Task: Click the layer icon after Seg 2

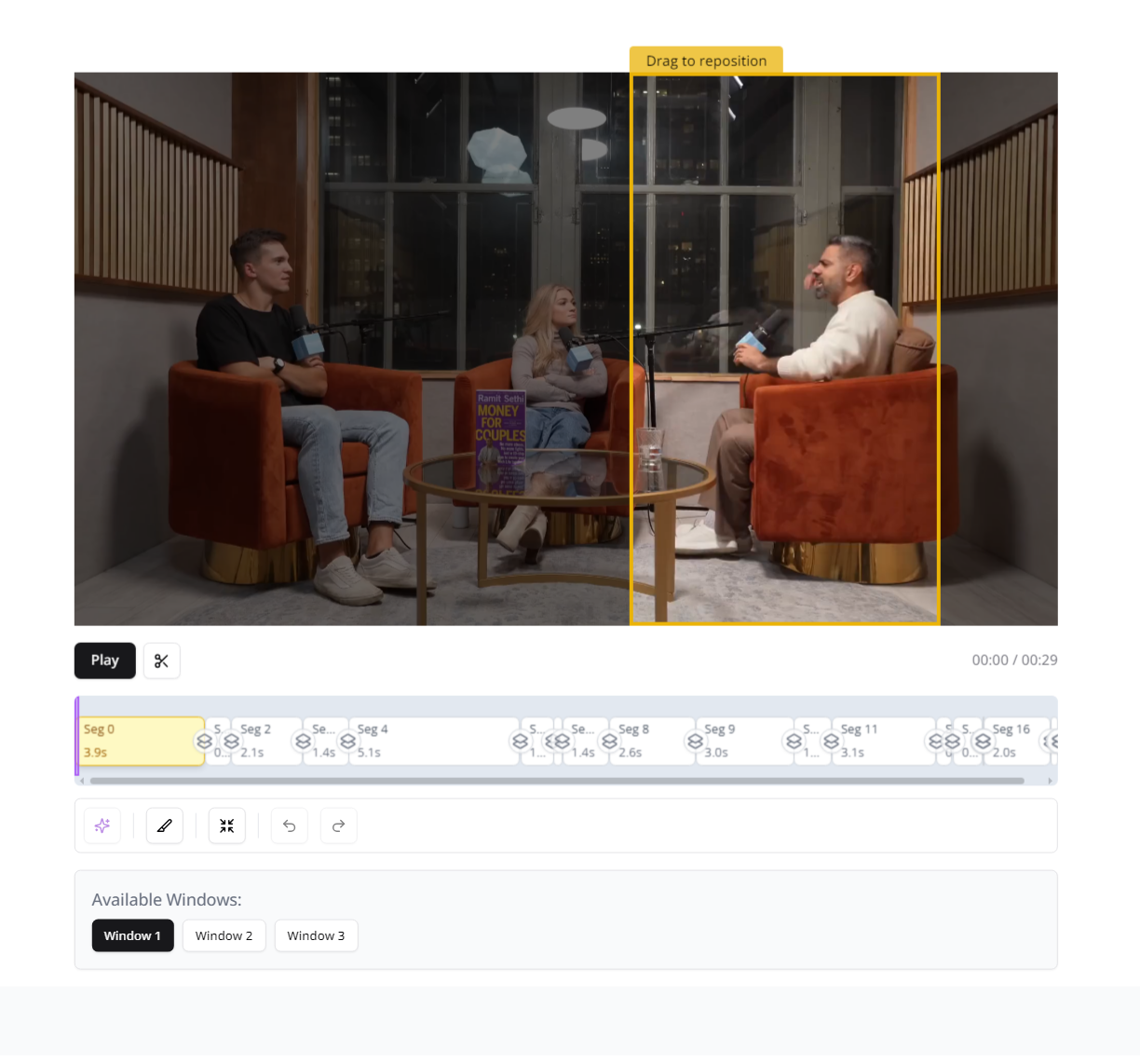Action: tap(303, 742)
